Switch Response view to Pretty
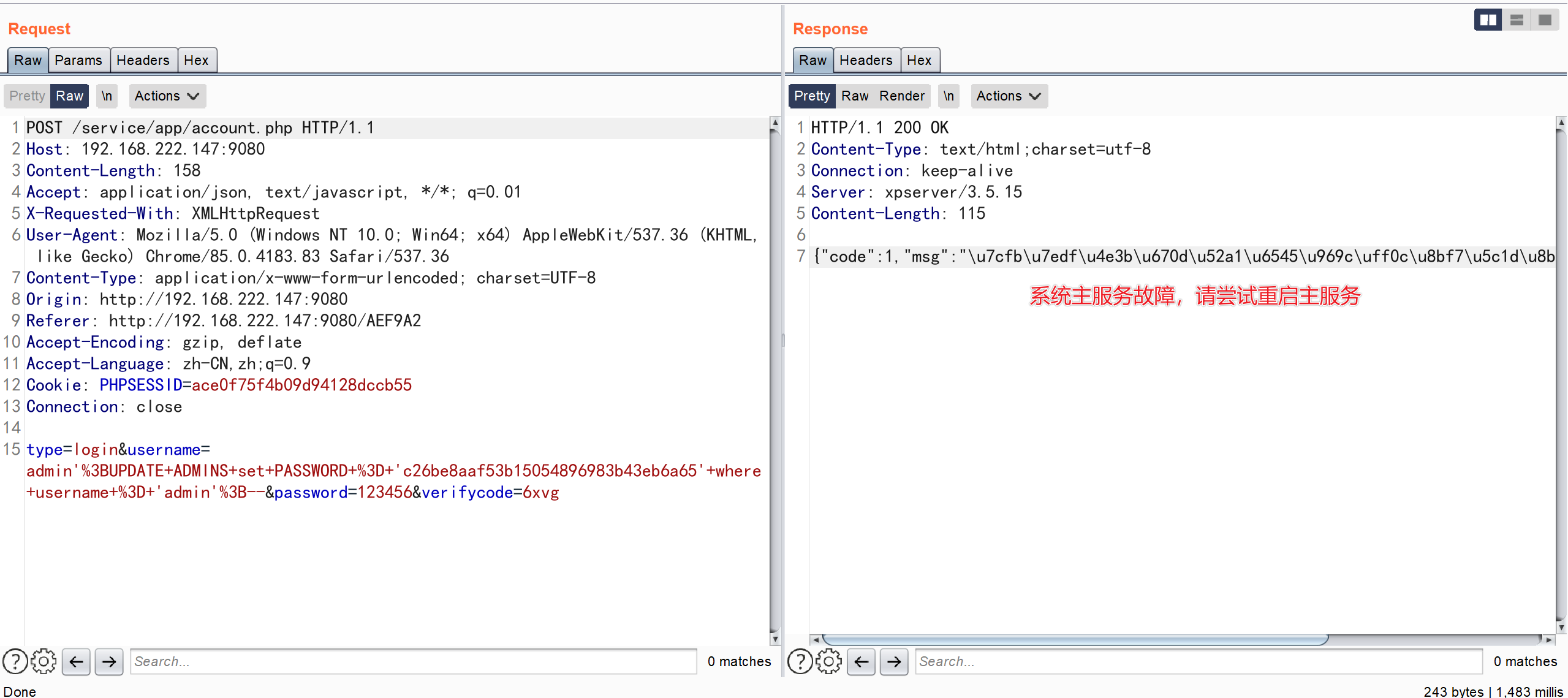This screenshot has width=1568, height=698. click(812, 96)
